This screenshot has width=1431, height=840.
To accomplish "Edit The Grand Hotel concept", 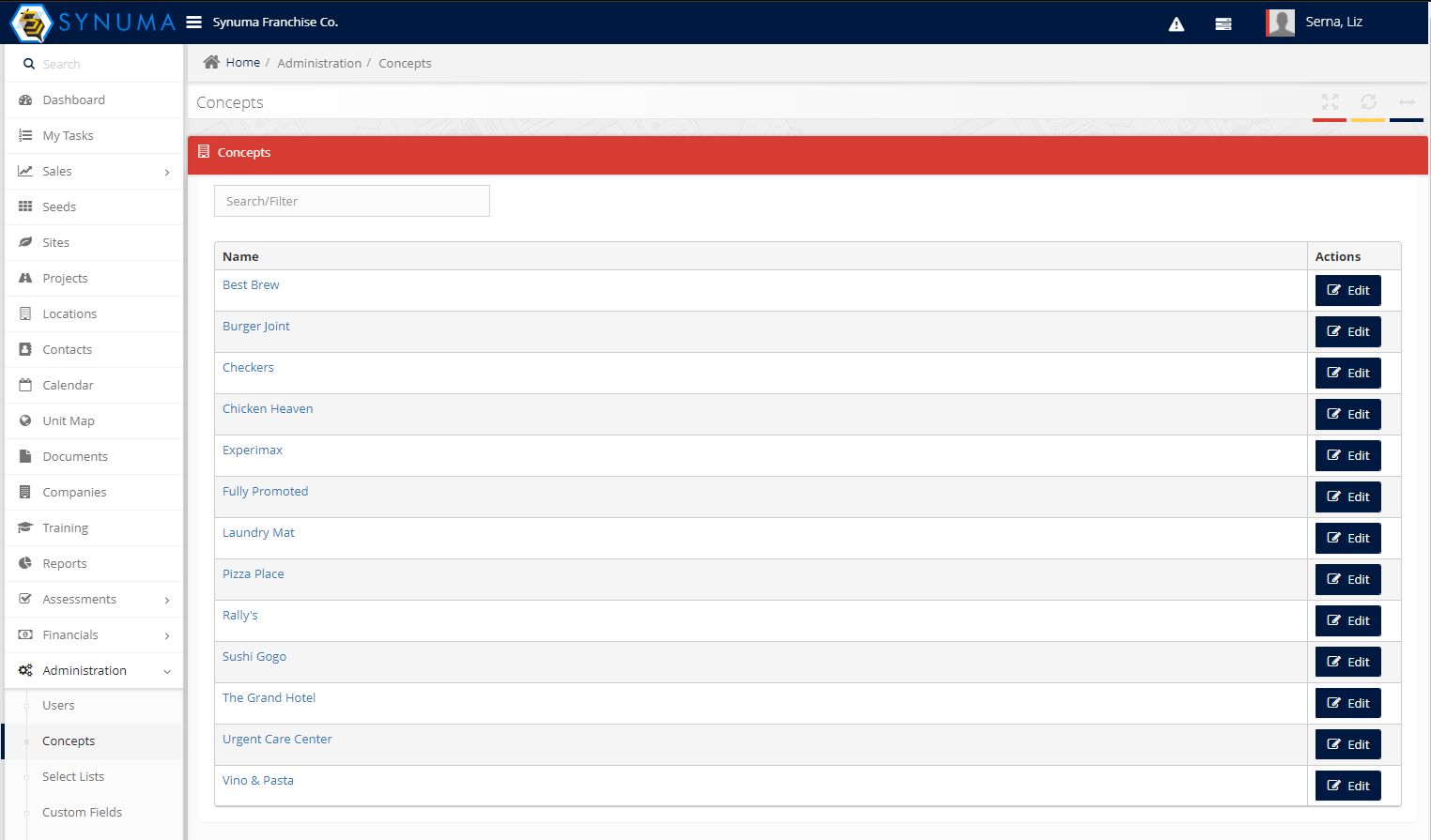I will (x=1347, y=703).
